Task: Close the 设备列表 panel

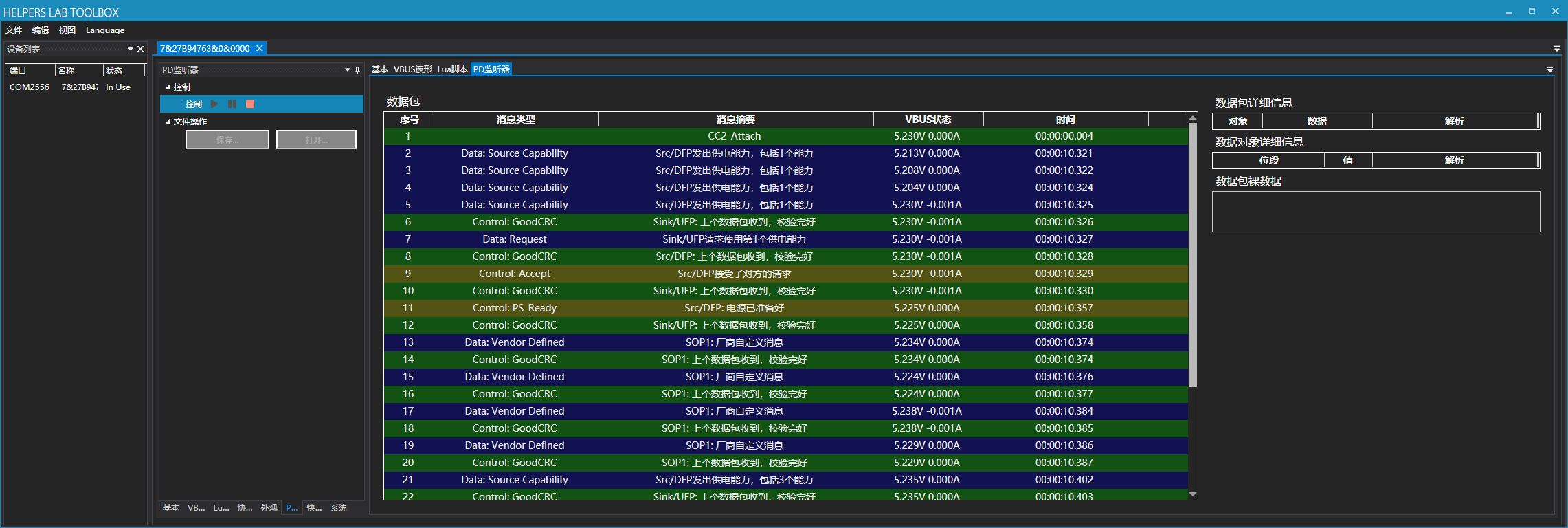Action: tap(140, 49)
